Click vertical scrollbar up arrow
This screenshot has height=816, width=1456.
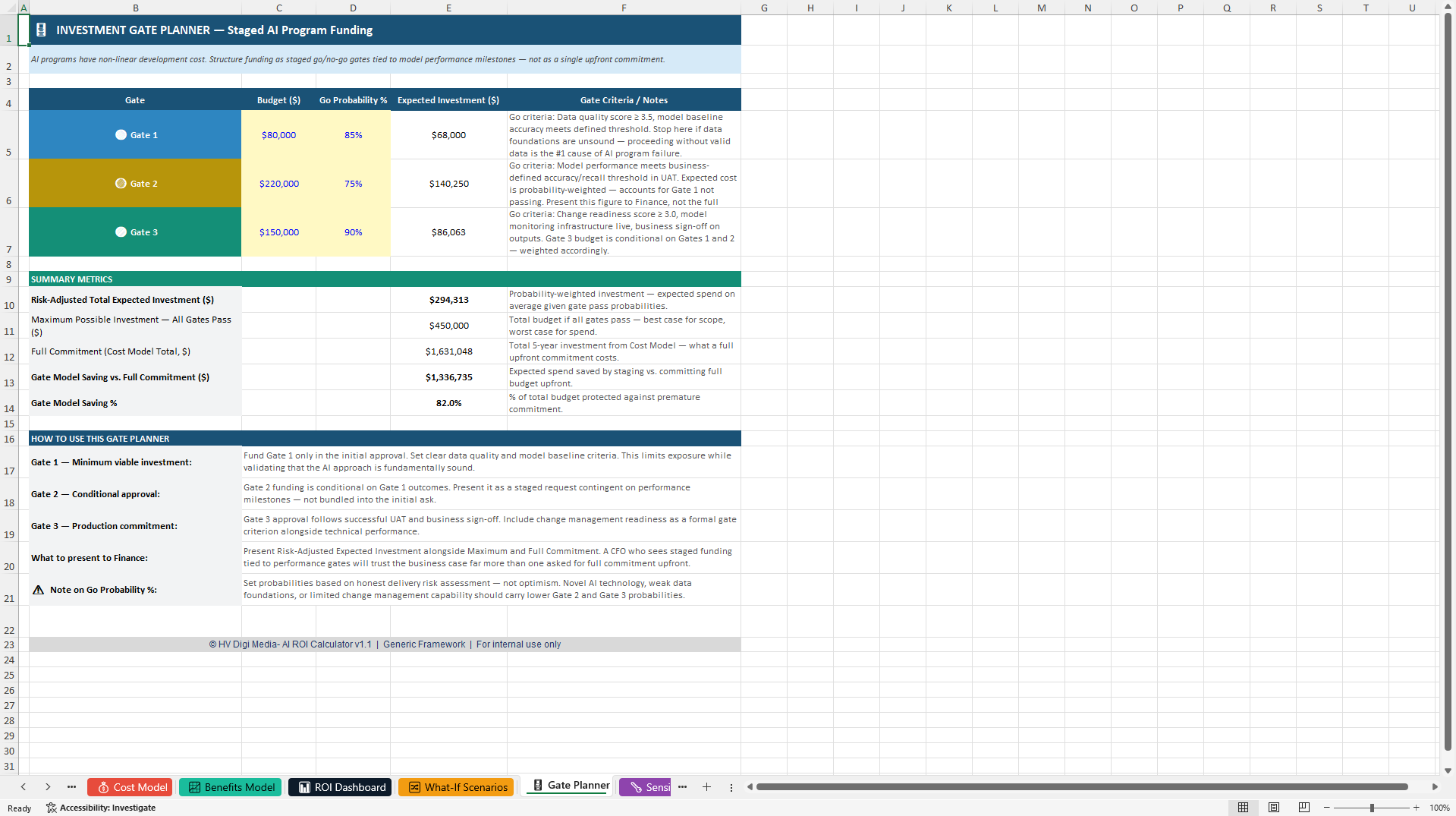1448,6
